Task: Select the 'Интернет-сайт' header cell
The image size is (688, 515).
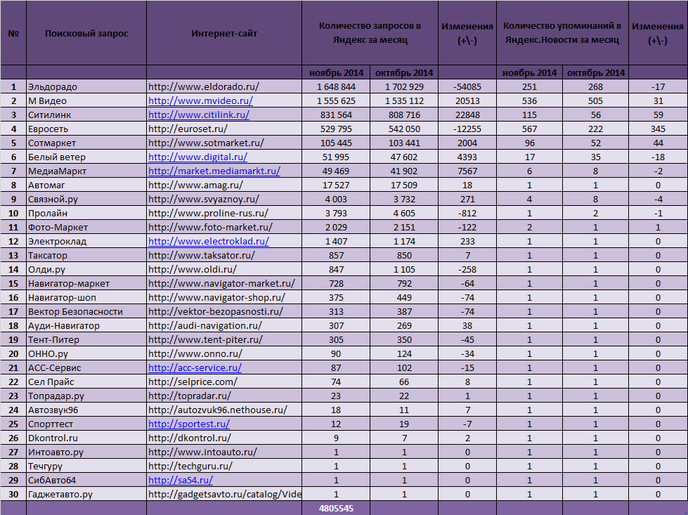Action: pyautogui.click(x=224, y=33)
